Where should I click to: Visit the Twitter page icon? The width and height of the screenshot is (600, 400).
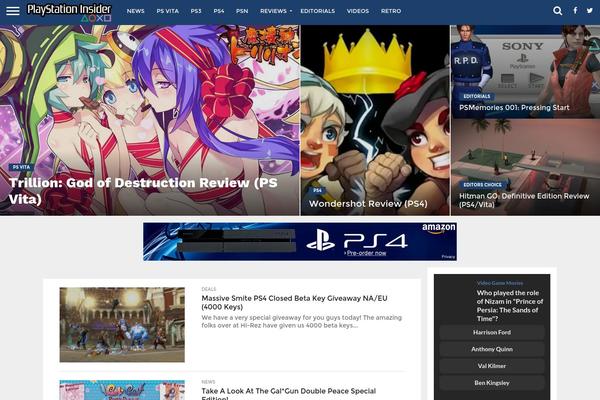pyautogui.click(x=590, y=11)
